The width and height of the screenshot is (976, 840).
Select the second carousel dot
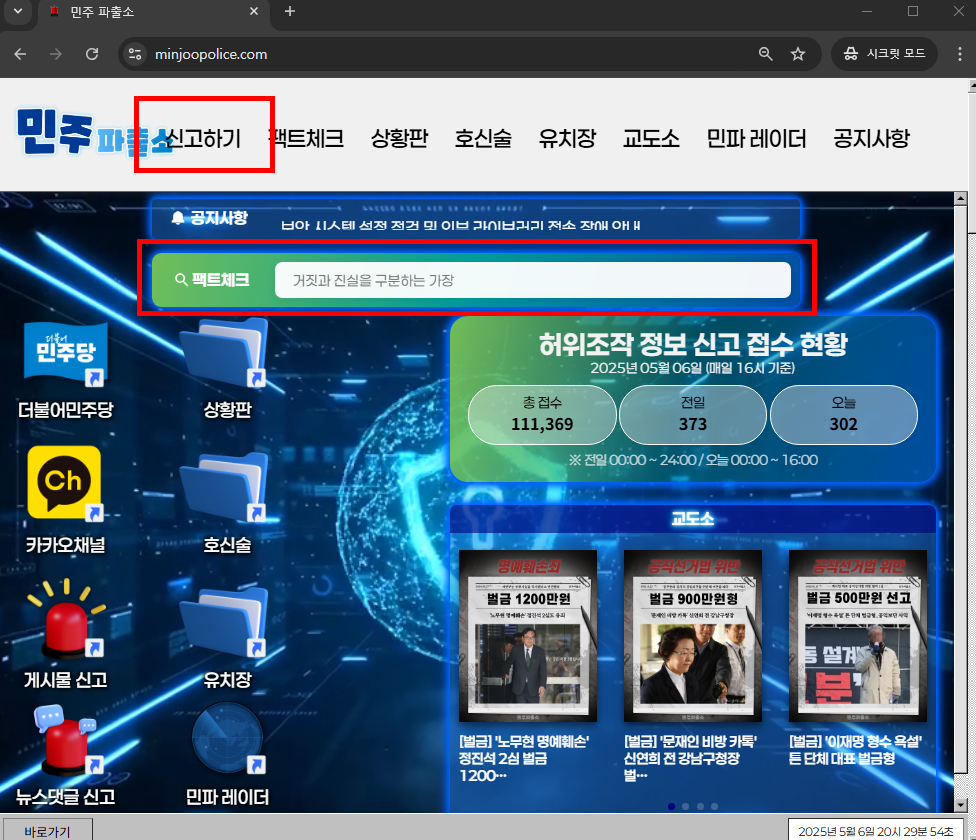click(685, 805)
